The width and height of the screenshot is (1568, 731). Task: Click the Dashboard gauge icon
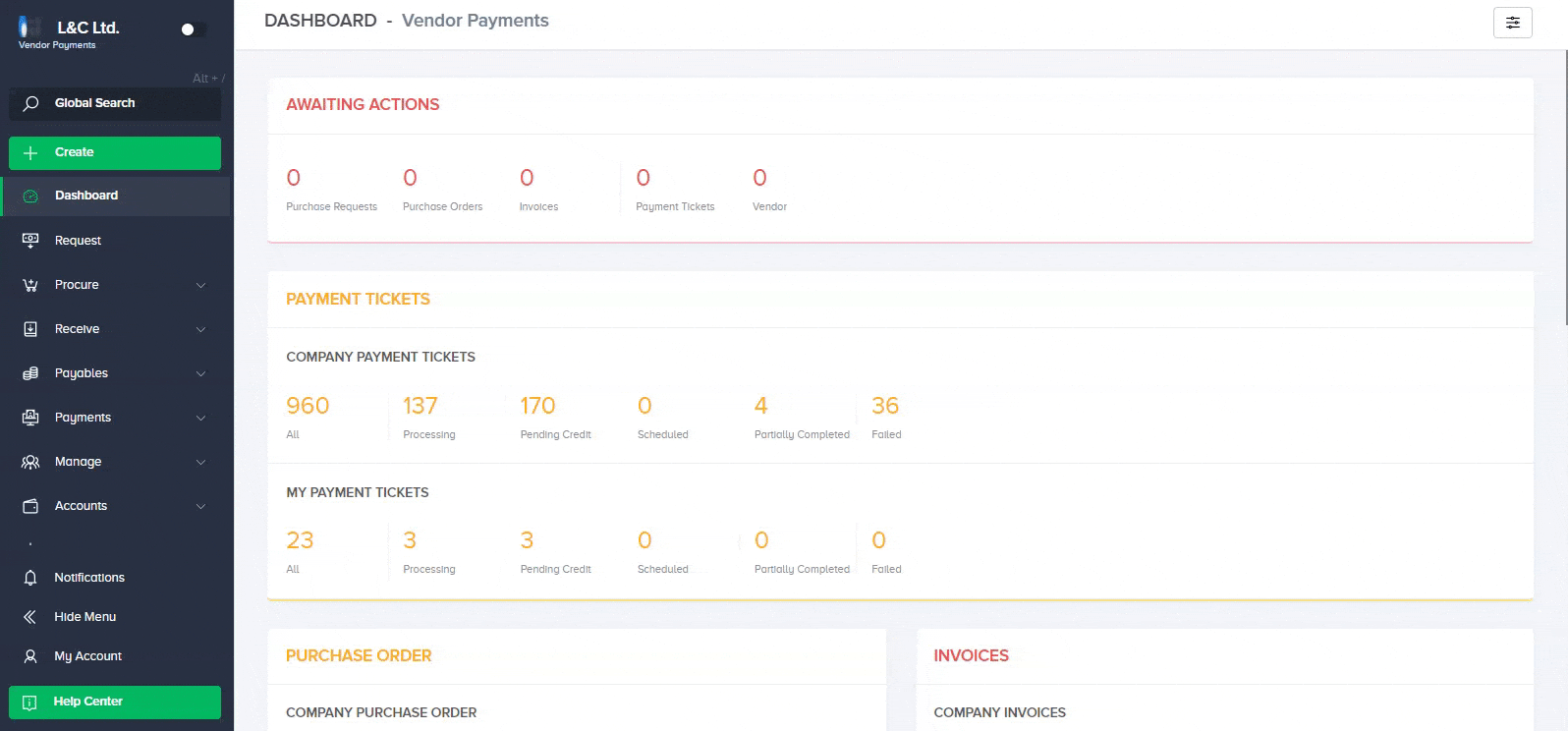[30, 196]
